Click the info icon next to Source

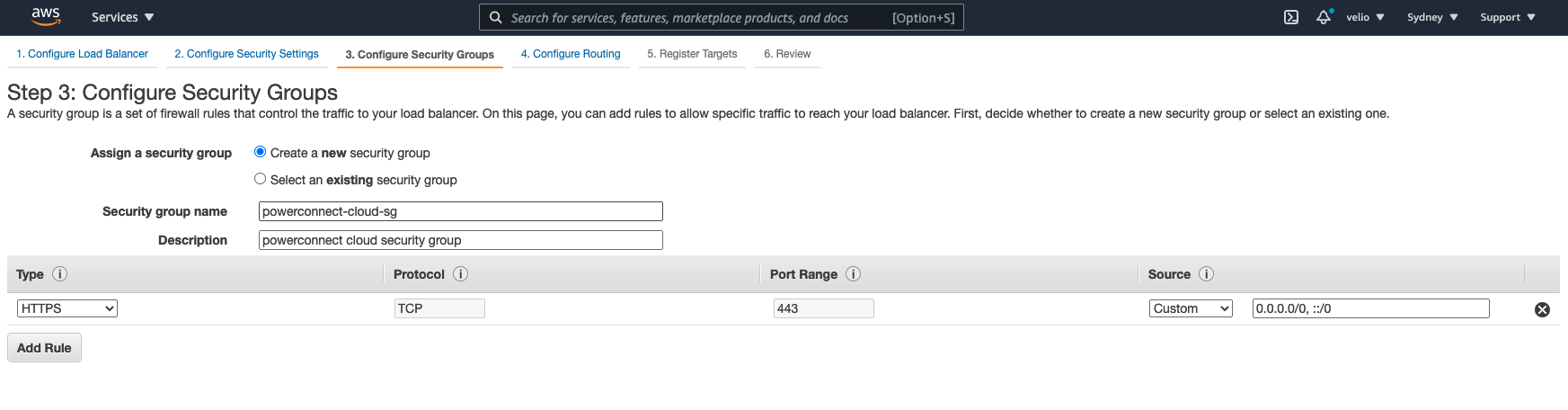1206,274
